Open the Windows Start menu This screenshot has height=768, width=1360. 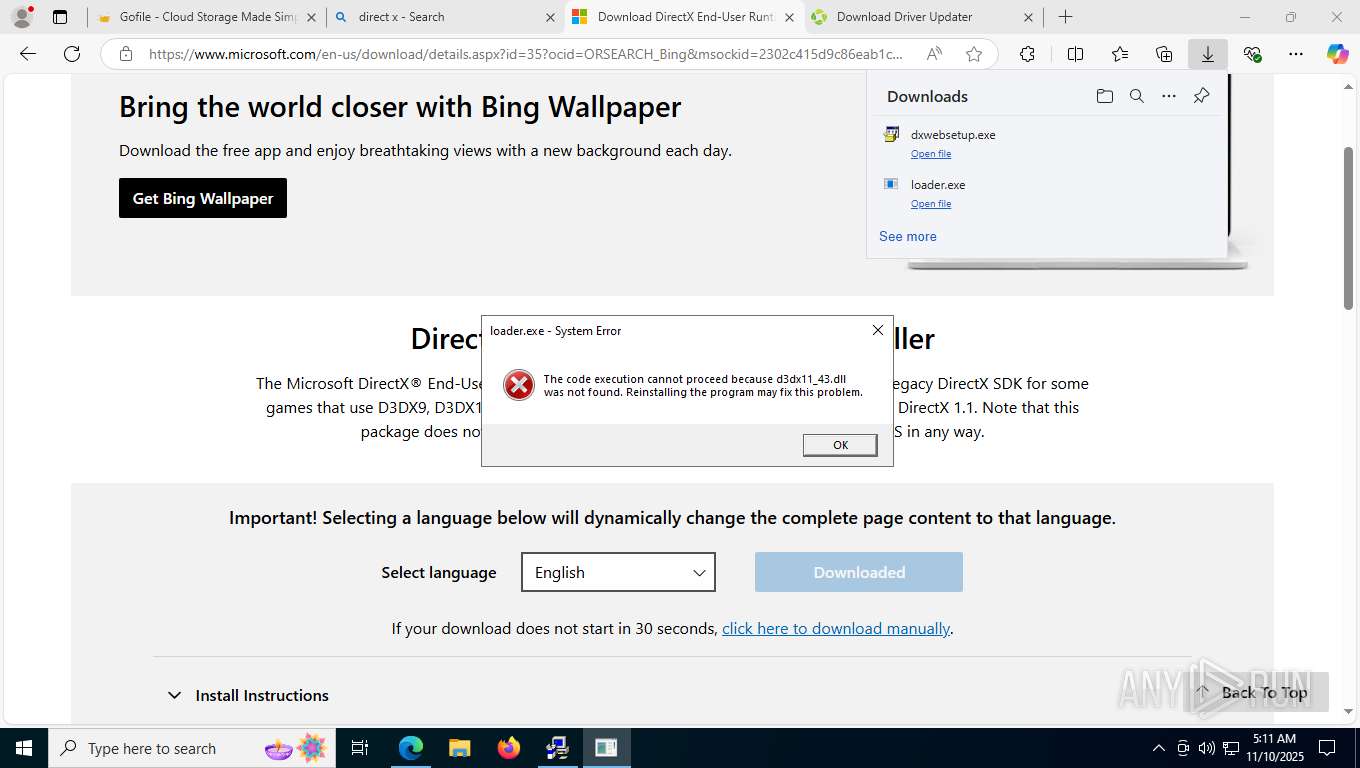tap(23, 748)
